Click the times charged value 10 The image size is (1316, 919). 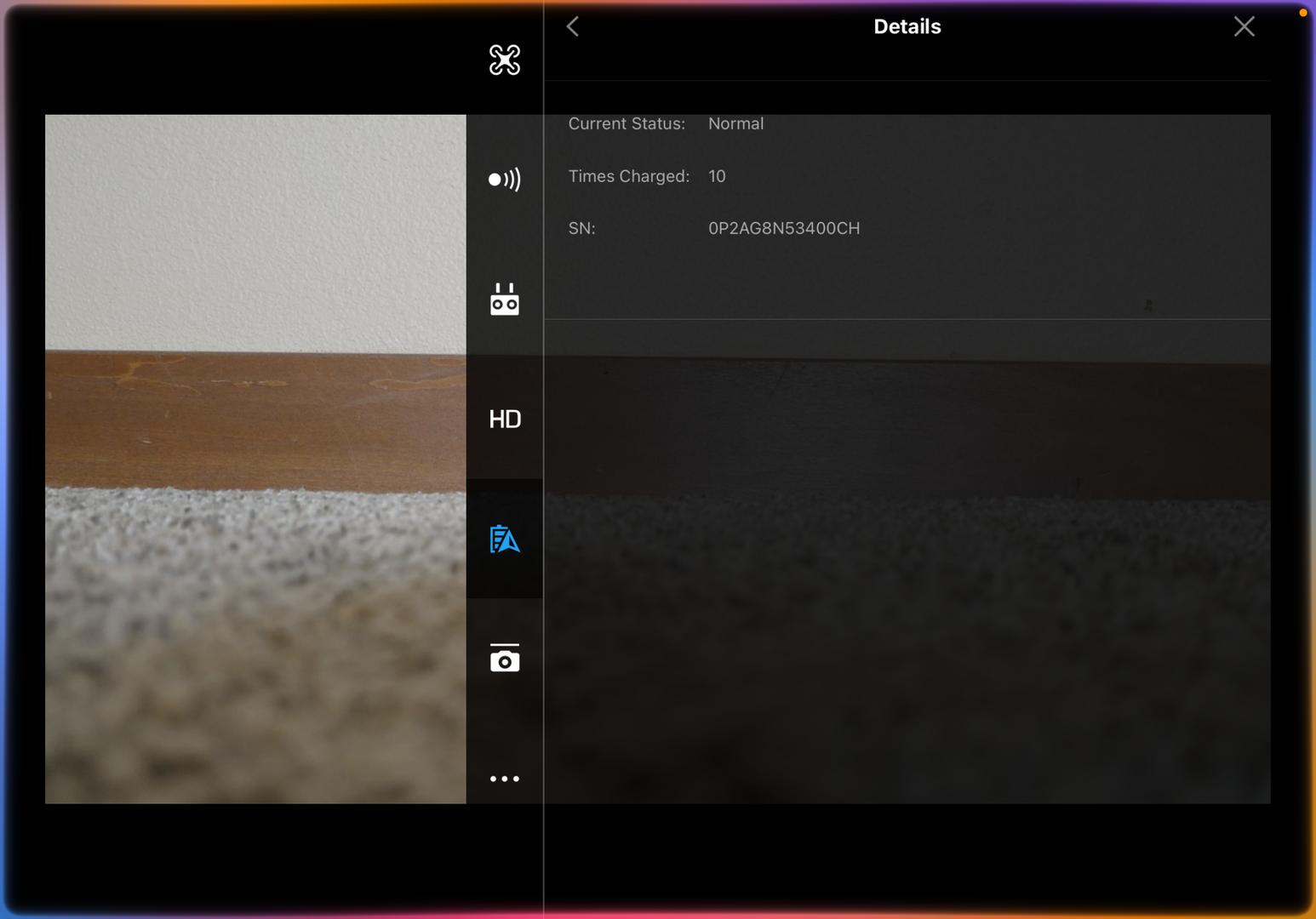718,176
